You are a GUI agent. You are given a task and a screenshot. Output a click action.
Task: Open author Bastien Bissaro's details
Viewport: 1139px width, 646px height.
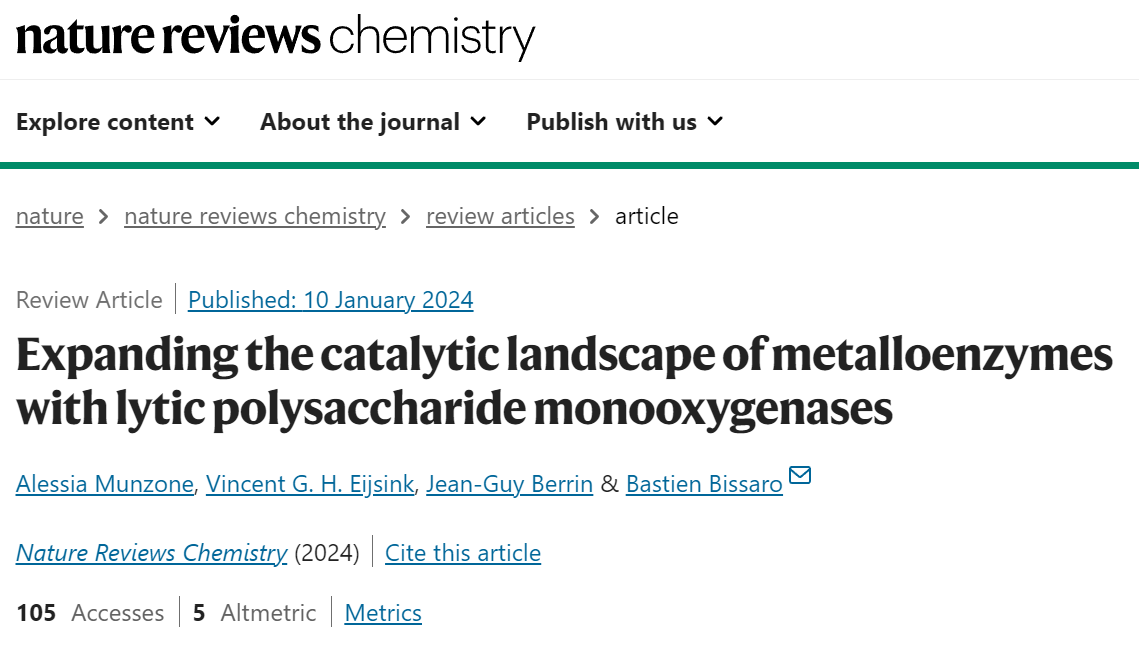click(x=705, y=484)
